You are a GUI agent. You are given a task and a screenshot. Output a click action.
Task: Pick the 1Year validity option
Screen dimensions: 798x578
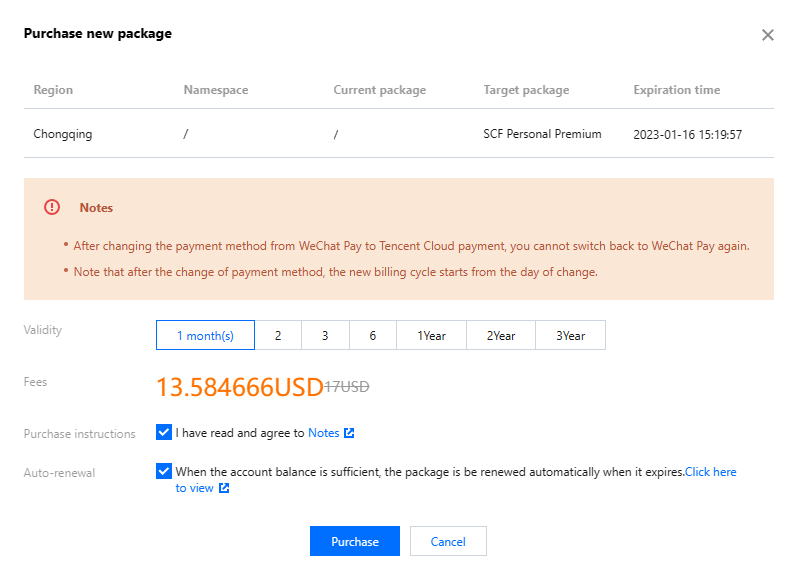(x=431, y=335)
